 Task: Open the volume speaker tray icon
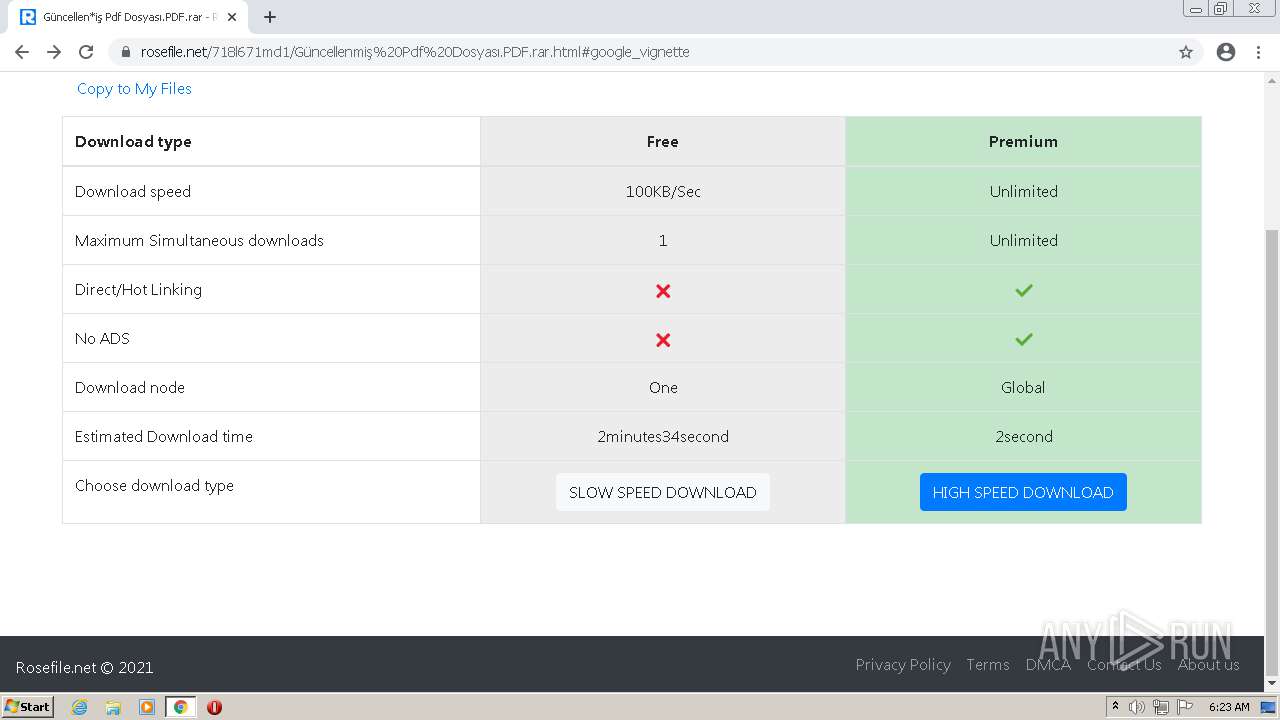point(1137,707)
